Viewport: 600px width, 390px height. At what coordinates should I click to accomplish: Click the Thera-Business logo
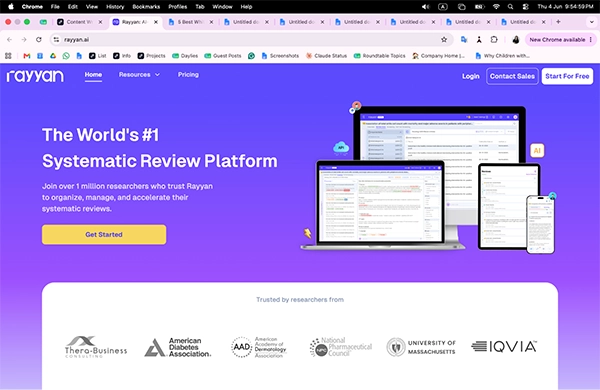click(96, 347)
